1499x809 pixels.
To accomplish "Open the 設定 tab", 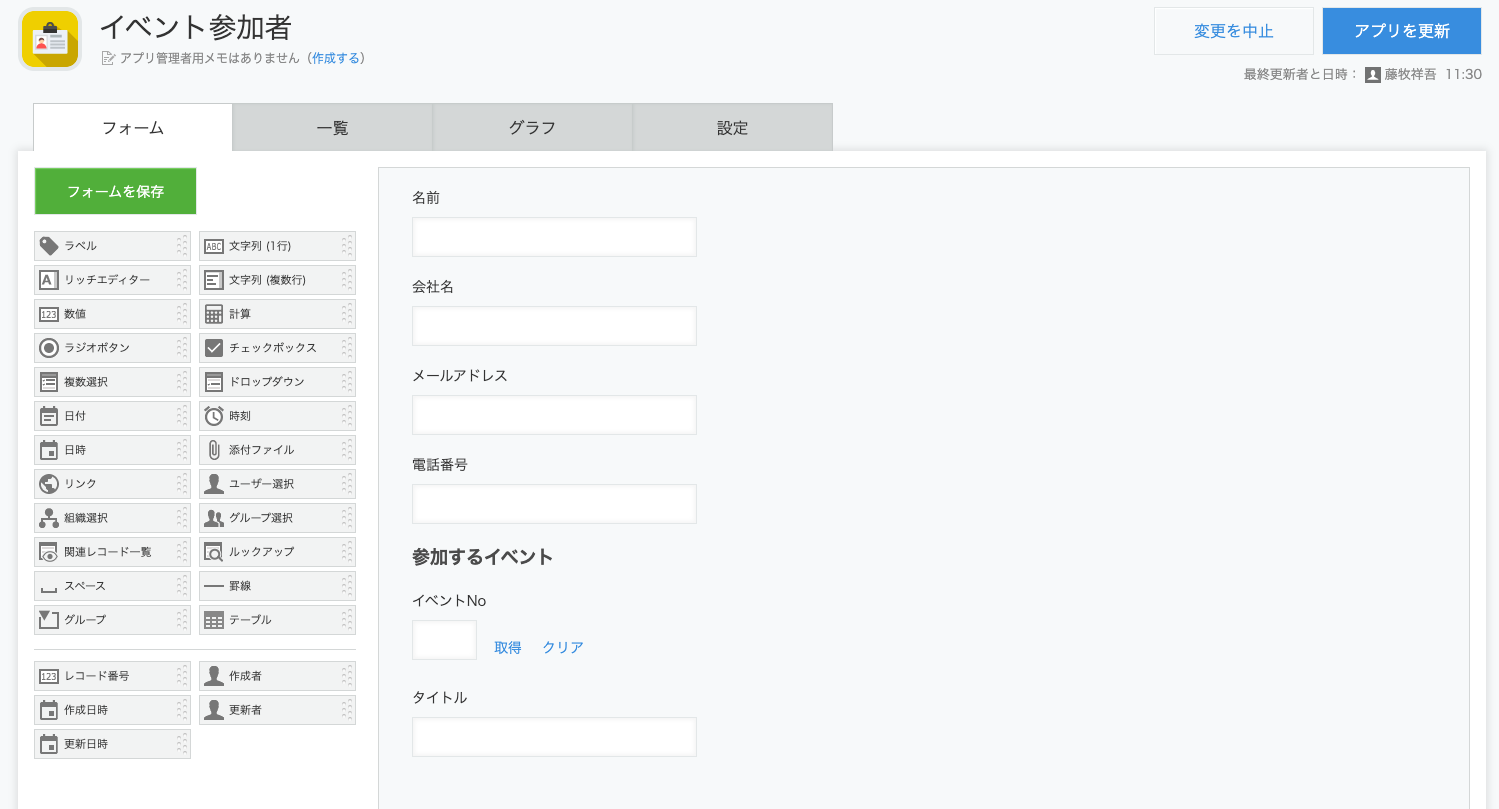I will coord(732,128).
